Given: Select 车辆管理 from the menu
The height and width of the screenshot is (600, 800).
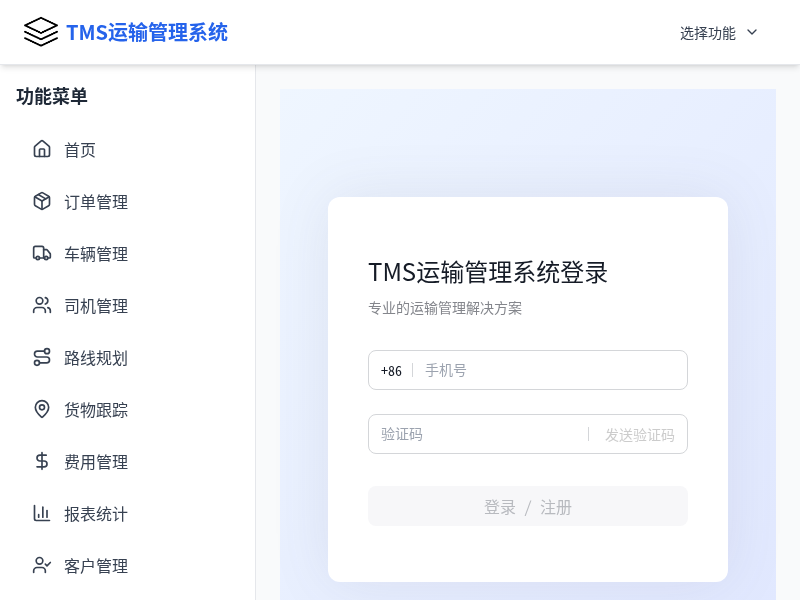Looking at the screenshot, I should coord(128,254).
